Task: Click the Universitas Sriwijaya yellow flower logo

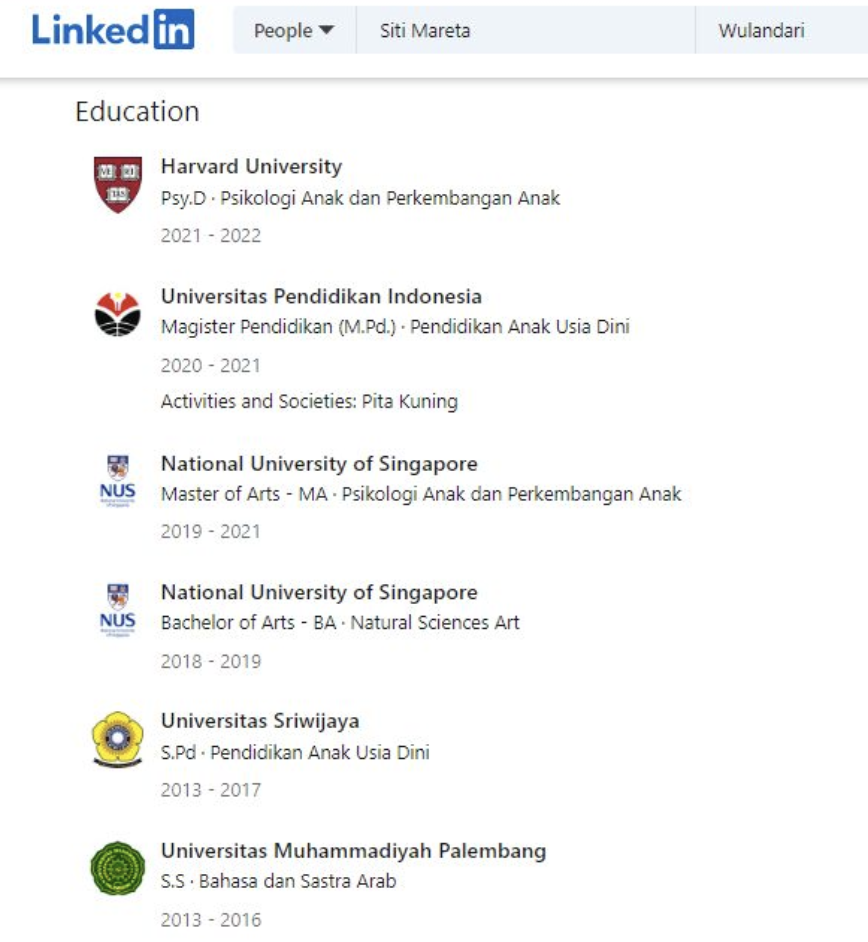Action: 118,740
